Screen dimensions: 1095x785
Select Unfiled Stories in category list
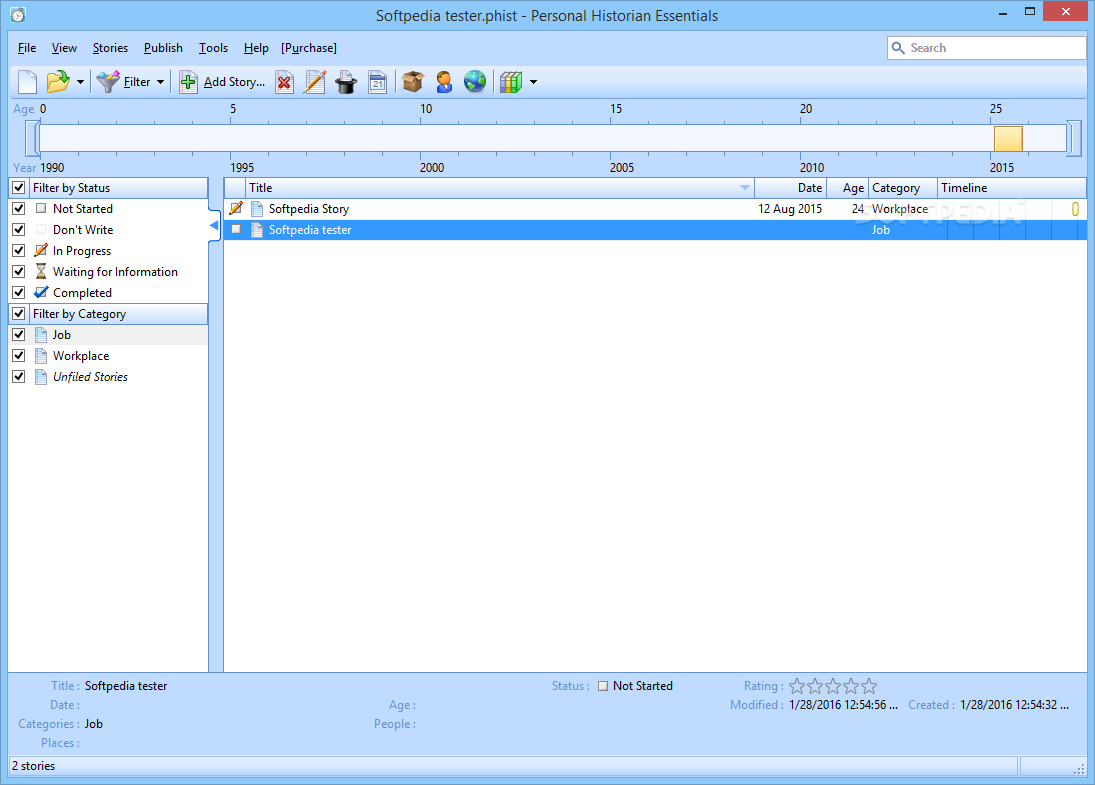pyautogui.click(x=90, y=376)
